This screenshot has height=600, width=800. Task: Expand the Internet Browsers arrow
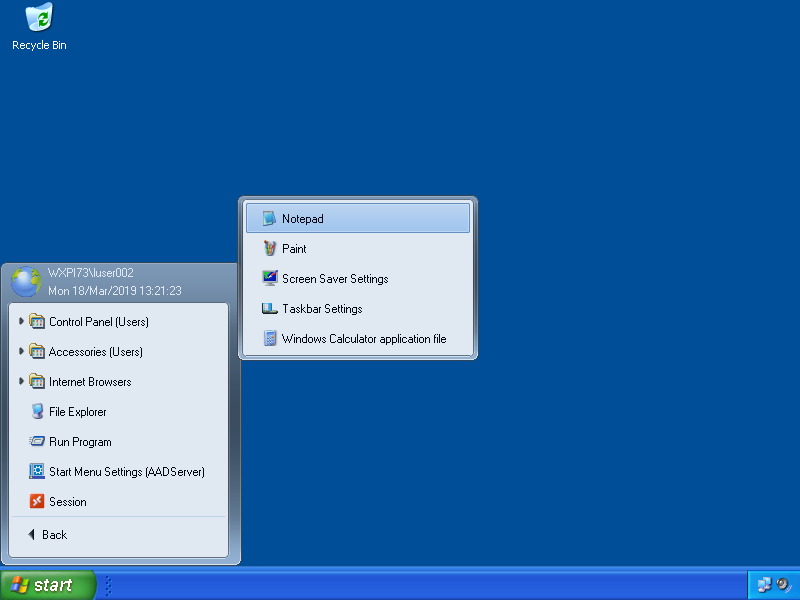coord(21,381)
